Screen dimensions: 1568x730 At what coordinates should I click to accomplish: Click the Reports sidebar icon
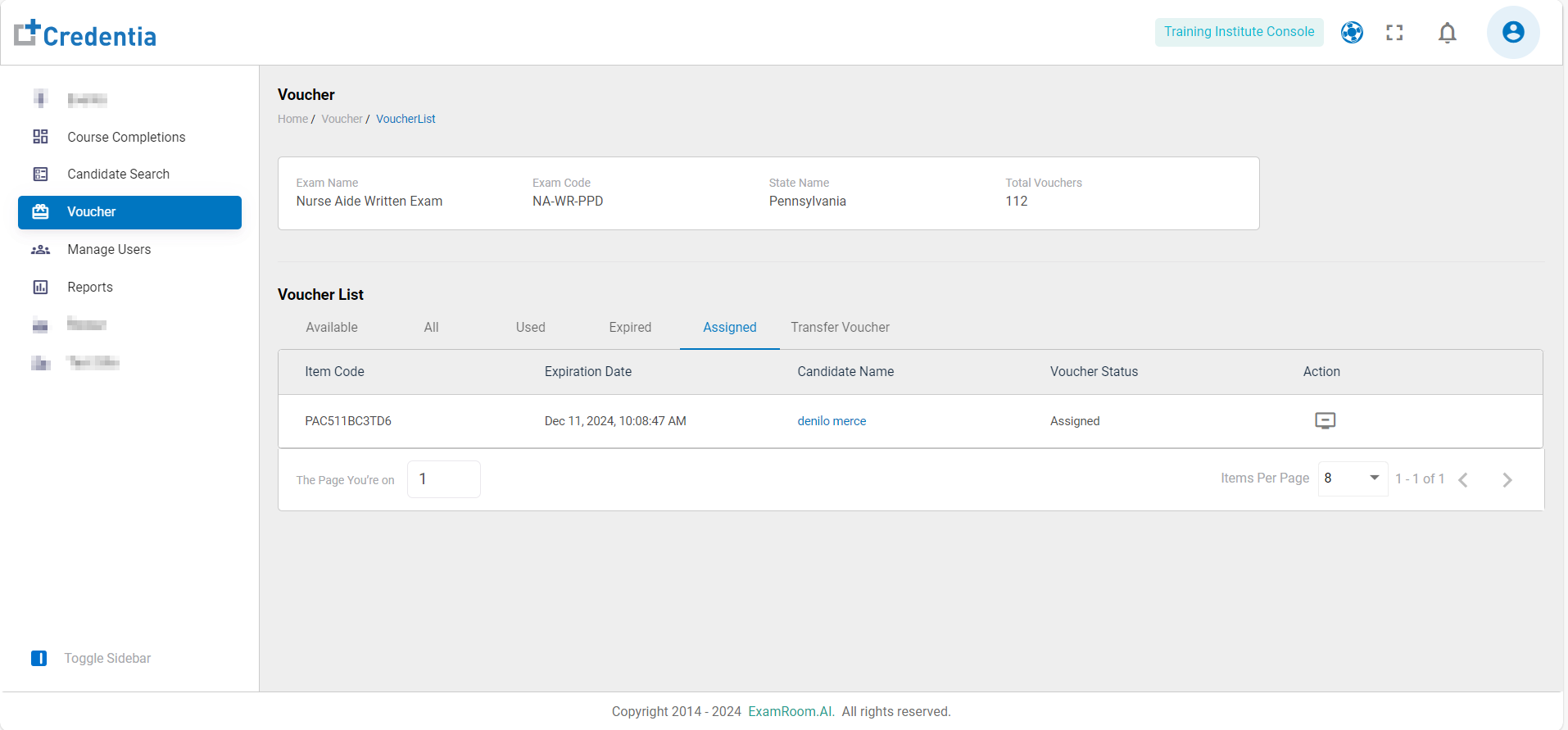40,287
